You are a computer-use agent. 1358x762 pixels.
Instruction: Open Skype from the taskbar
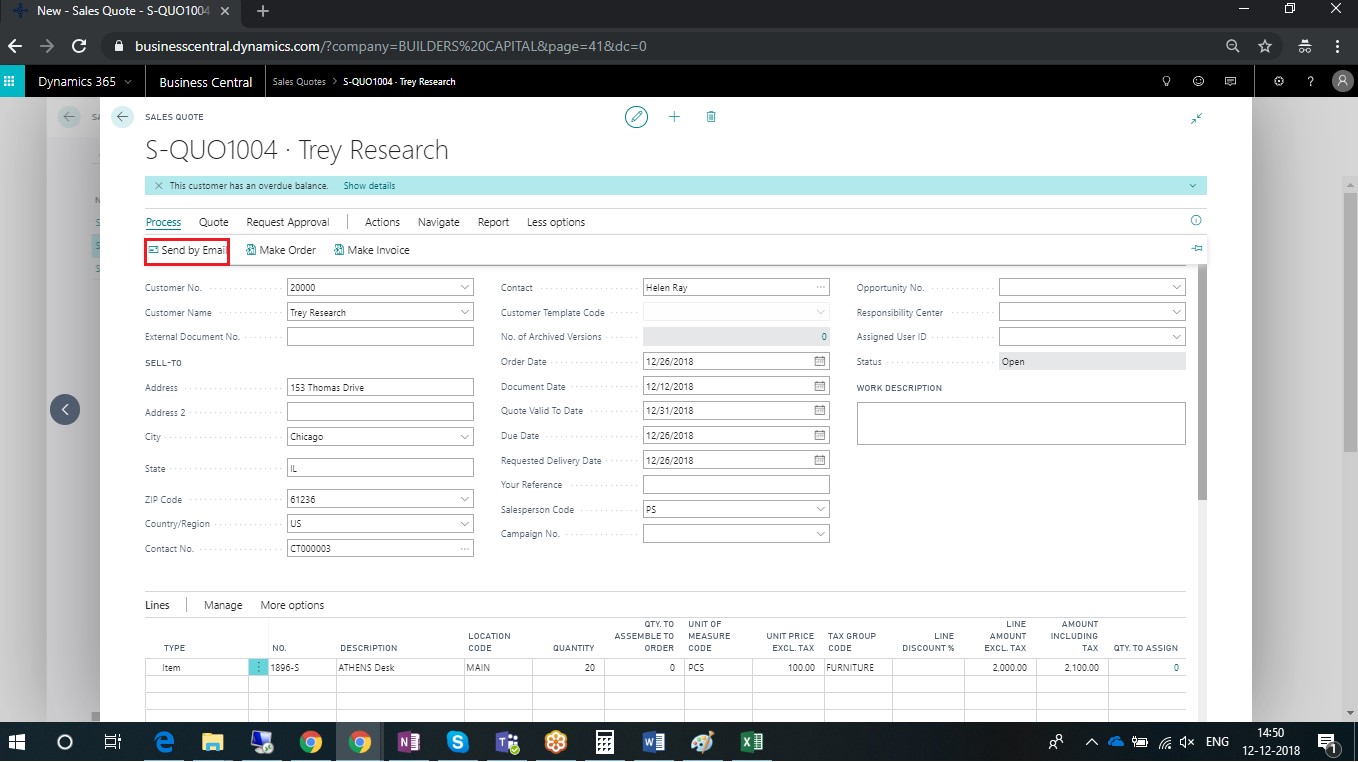tap(458, 743)
